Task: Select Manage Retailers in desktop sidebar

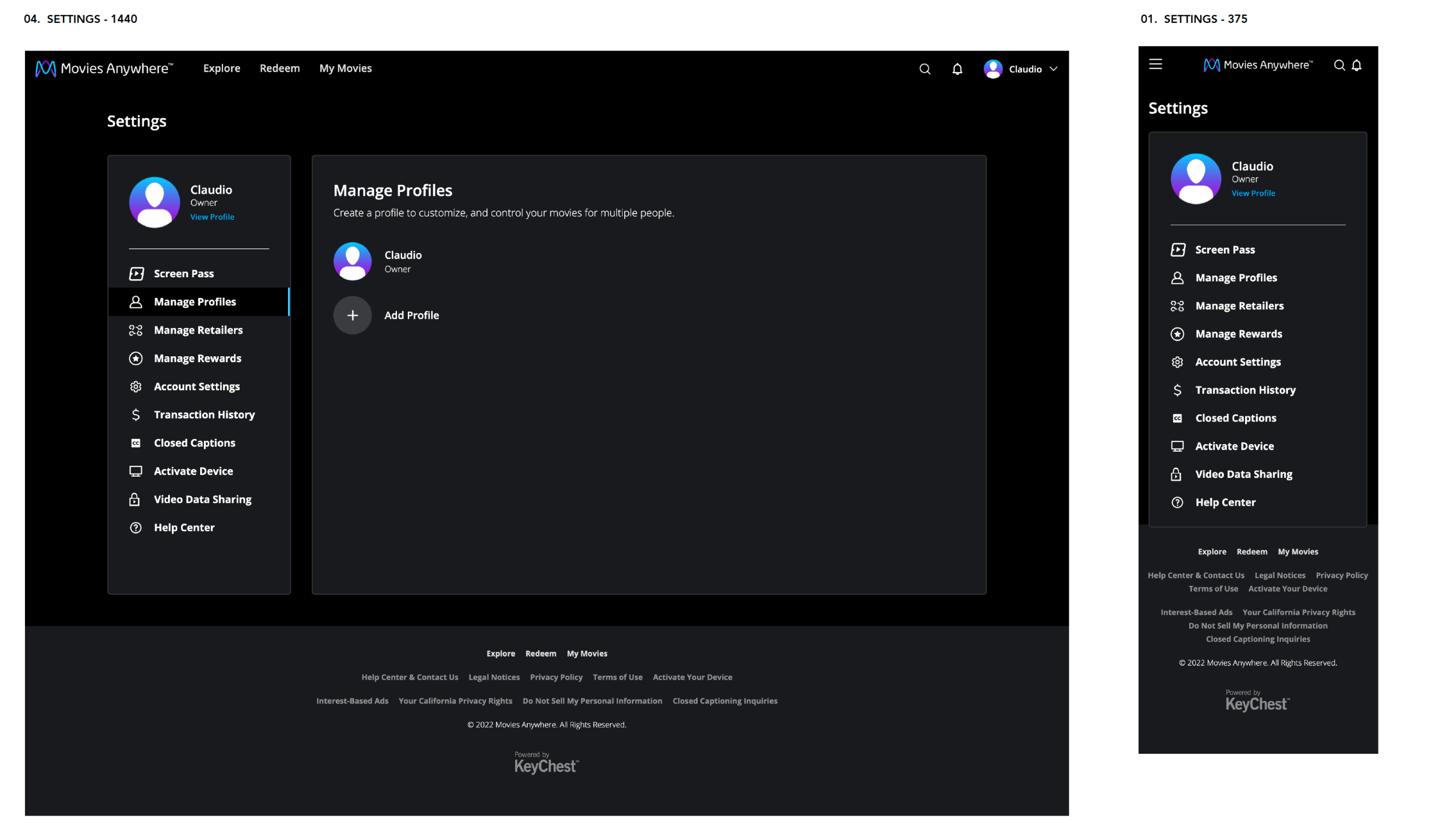Action: (x=198, y=330)
